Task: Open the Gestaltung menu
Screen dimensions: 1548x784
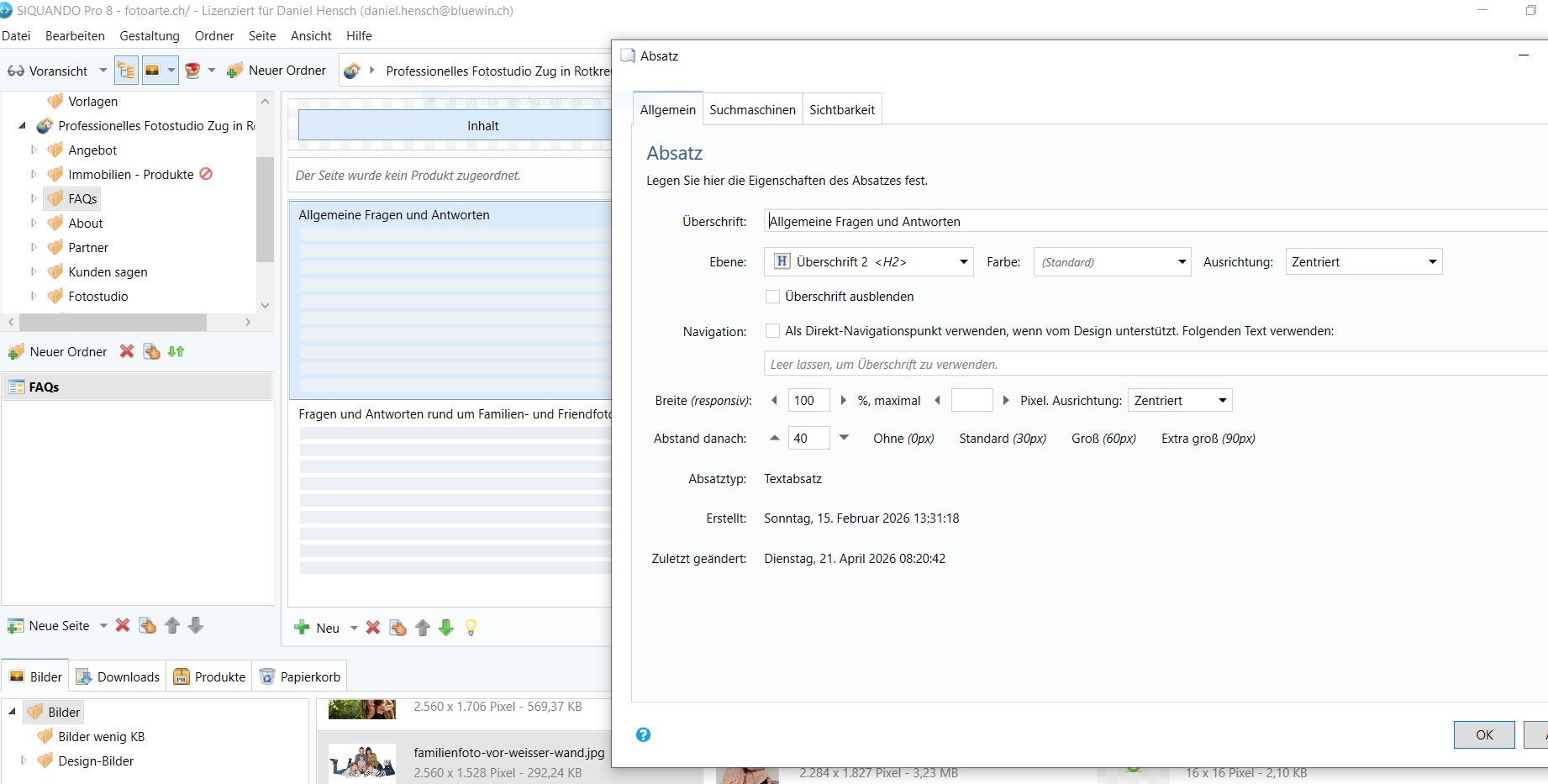Action: 150,36
